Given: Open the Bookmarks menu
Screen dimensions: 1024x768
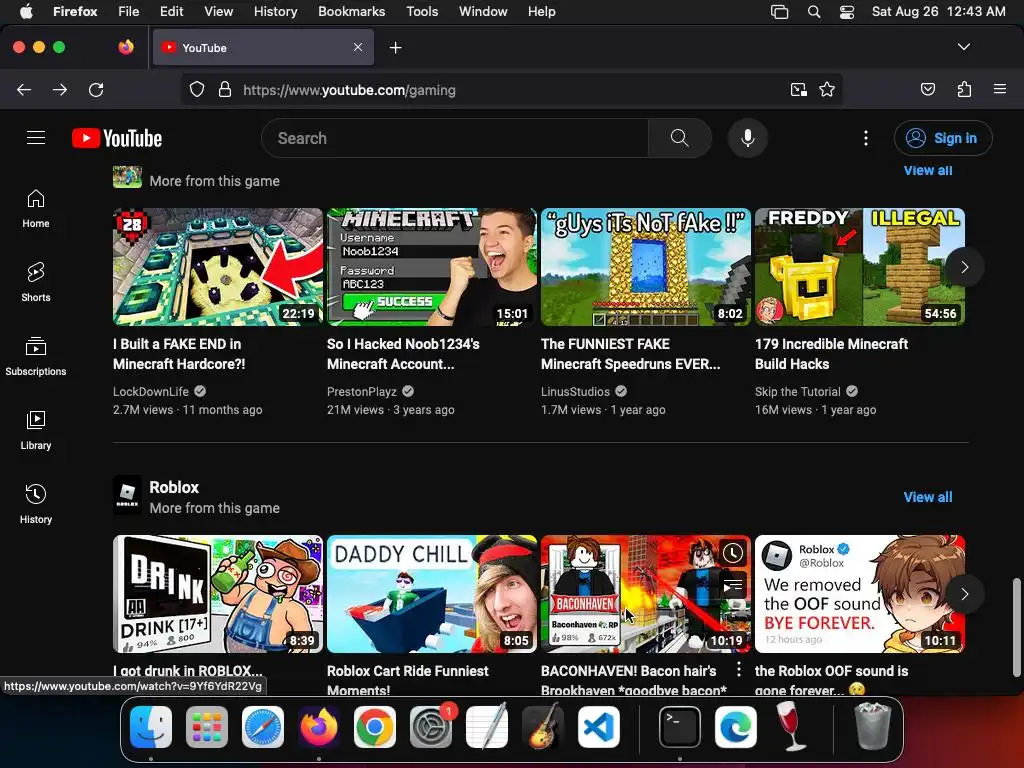Looking at the screenshot, I should [x=351, y=11].
